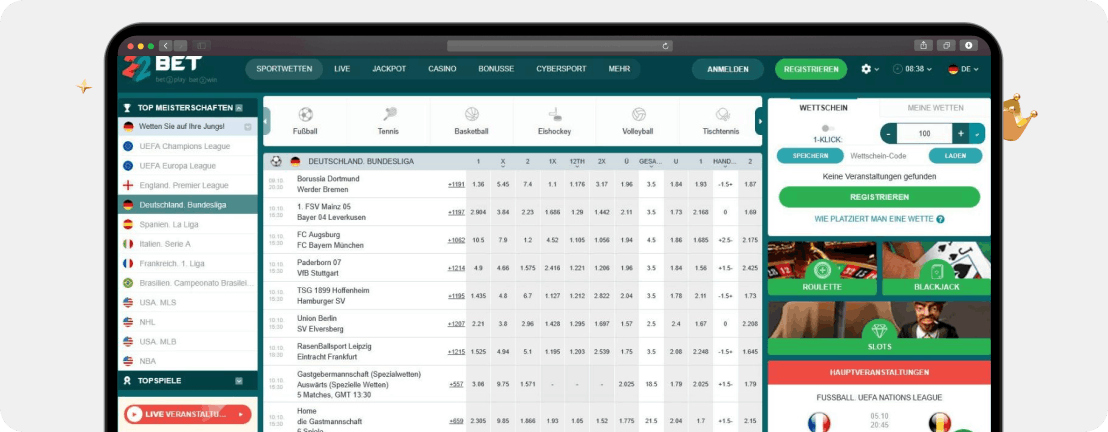The height and width of the screenshot is (432, 1108).
Task: Open +1191 markets for Dortmund match
Action: click(456, 184)
